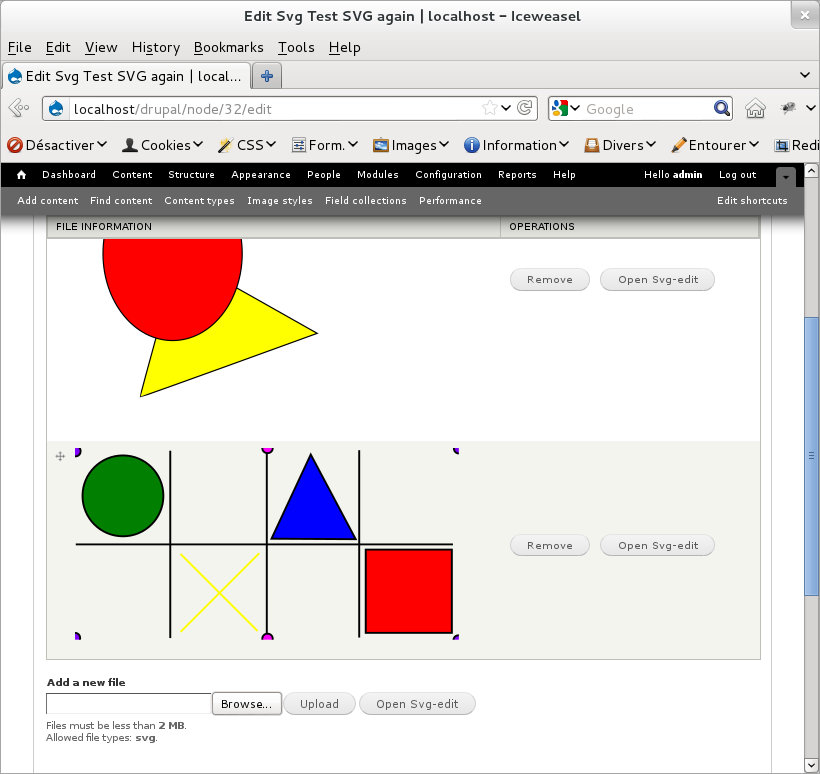The height and width of the screenshot is (774, 820).
Task: Expand the Cookies developer menu
Action: 163,145
